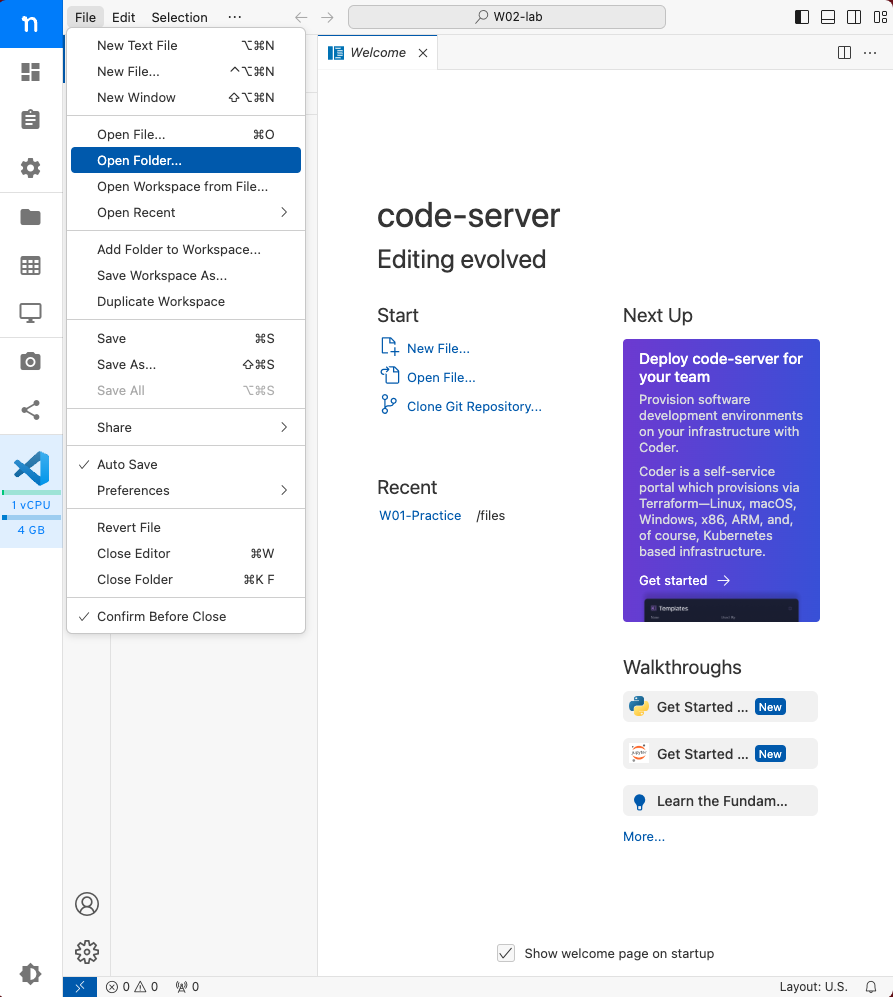Toggle Auto Save menu option
Image resolution: width=893 pixels, height=997 pixels.
[186, 465]
